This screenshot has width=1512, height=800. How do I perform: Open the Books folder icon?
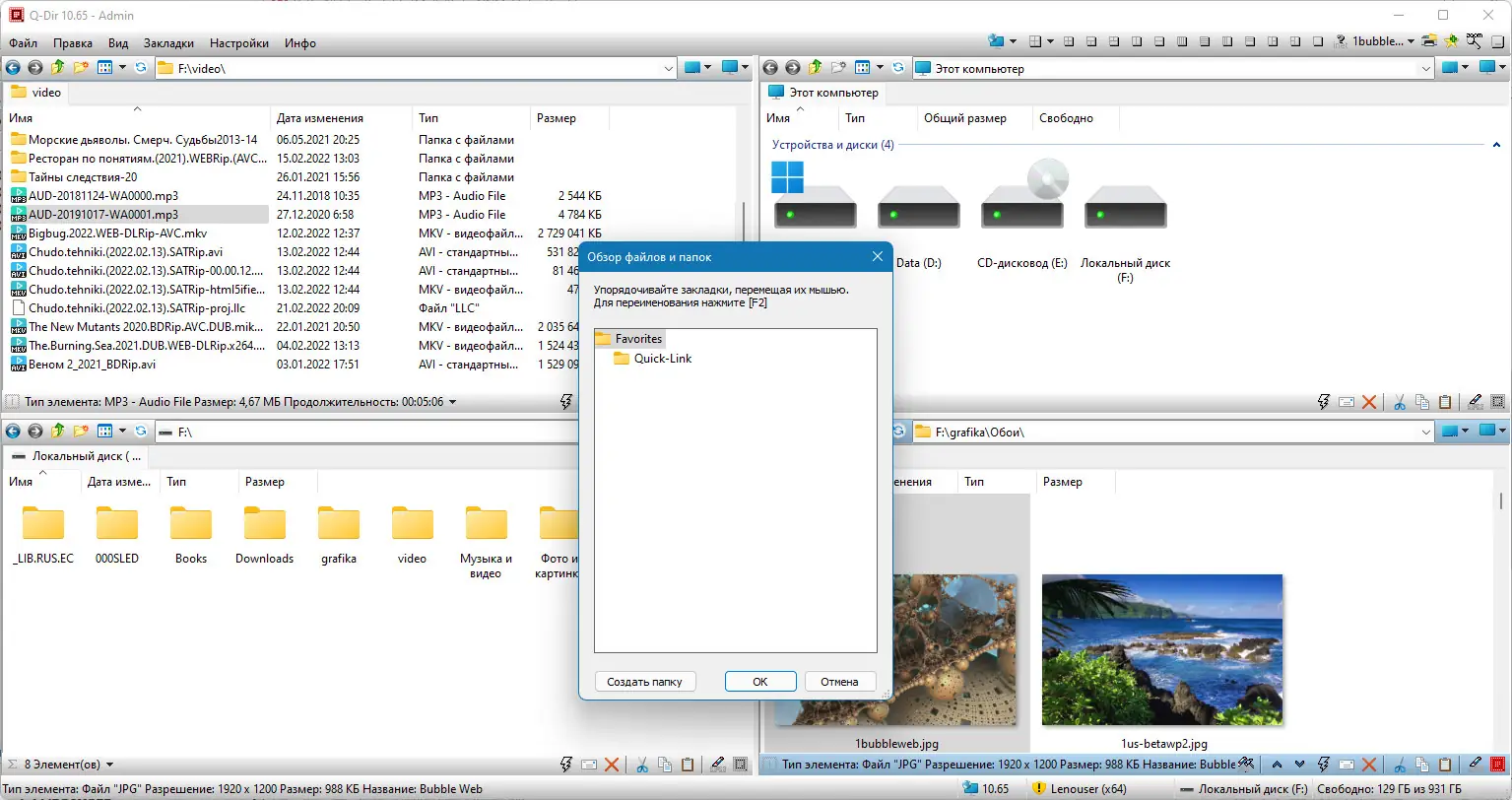click(191, 523)
